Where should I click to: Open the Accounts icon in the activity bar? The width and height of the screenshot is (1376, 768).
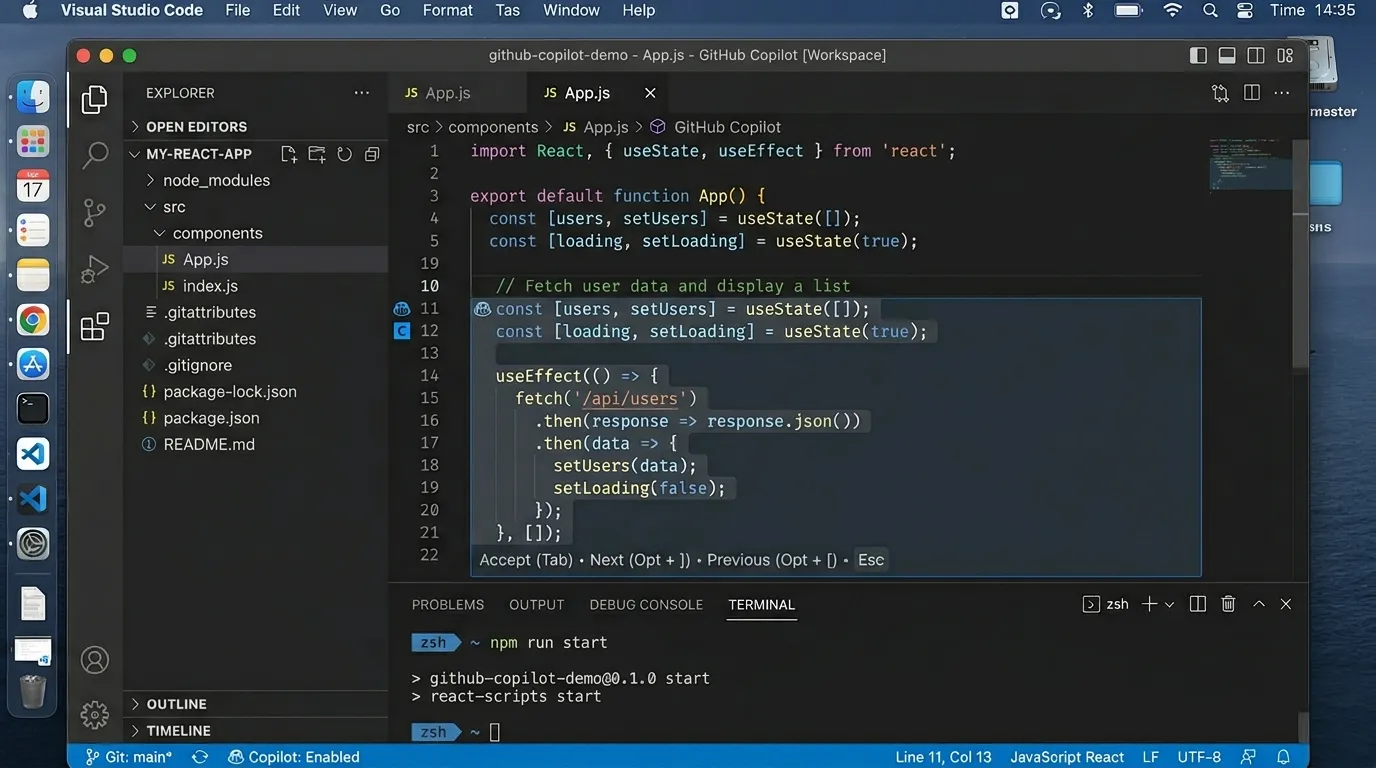[x=95, y=660]
